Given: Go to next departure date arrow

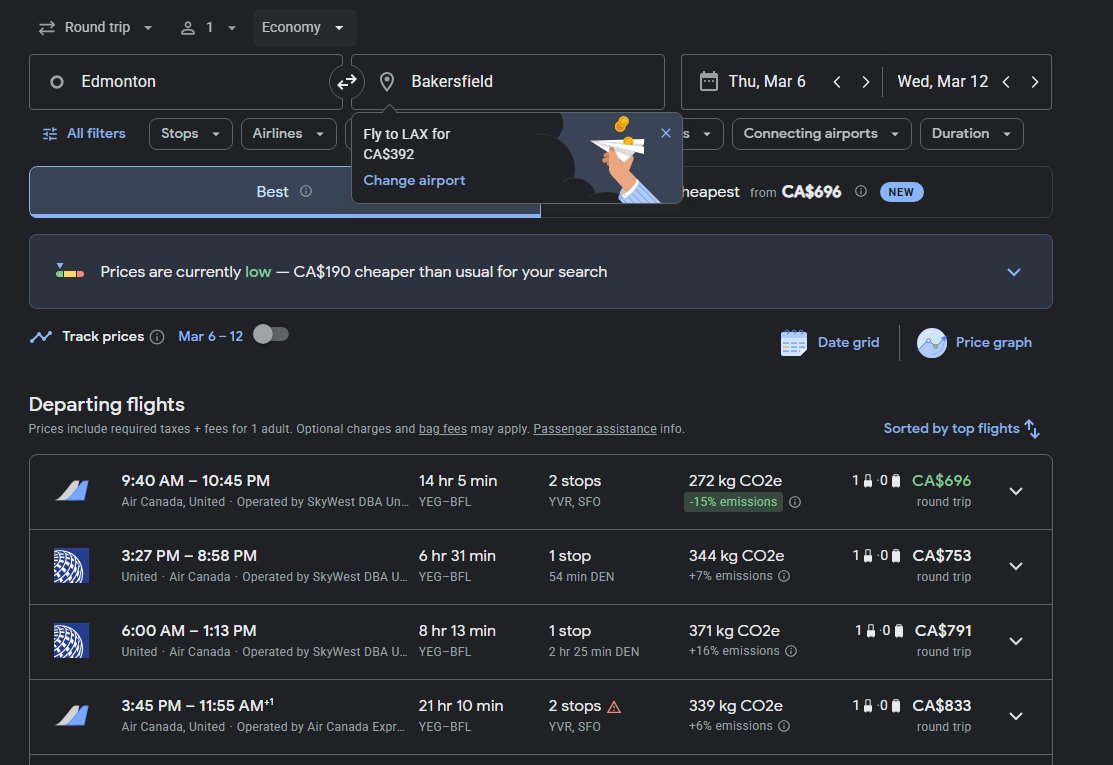Looking at the screenshot, I should (865, 82).
